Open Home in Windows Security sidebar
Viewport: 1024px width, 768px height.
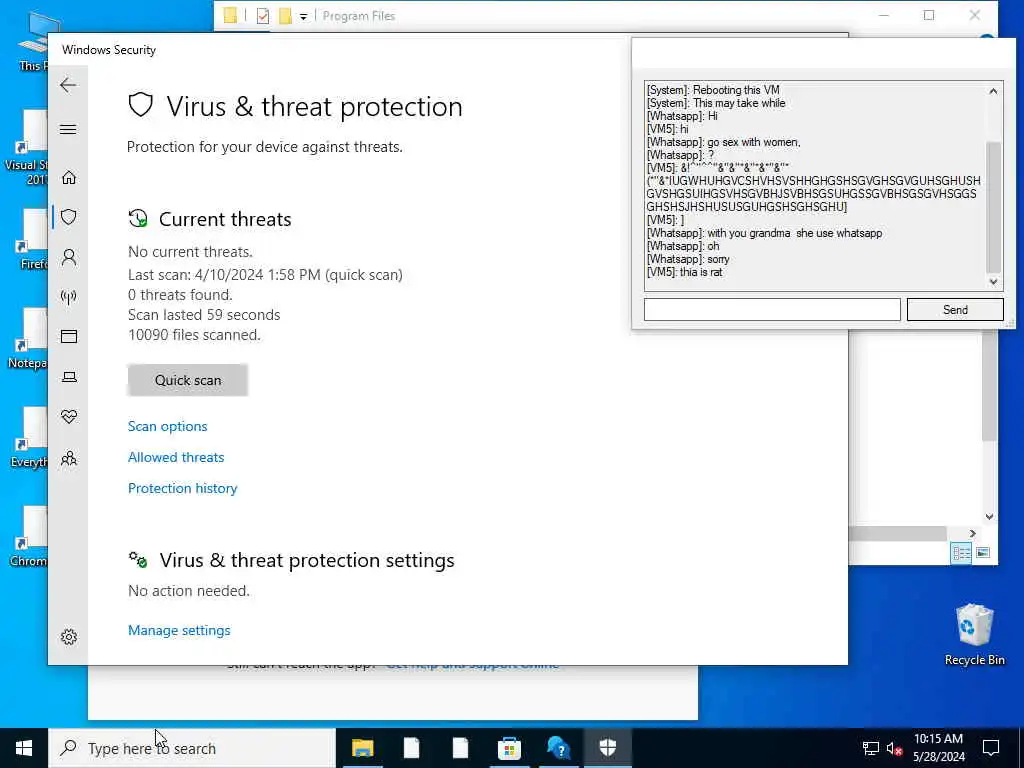pyautogui.click(x=69, y=178)
